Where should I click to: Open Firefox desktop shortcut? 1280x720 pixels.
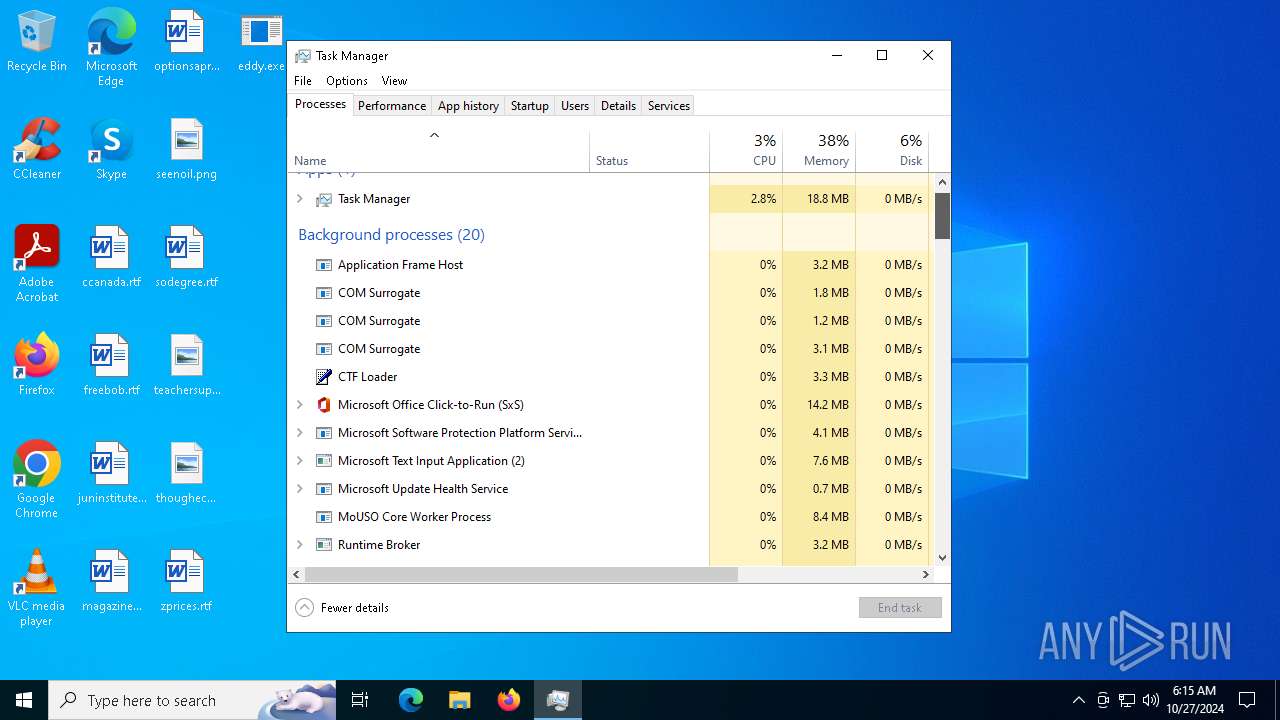tap(37, 365)
